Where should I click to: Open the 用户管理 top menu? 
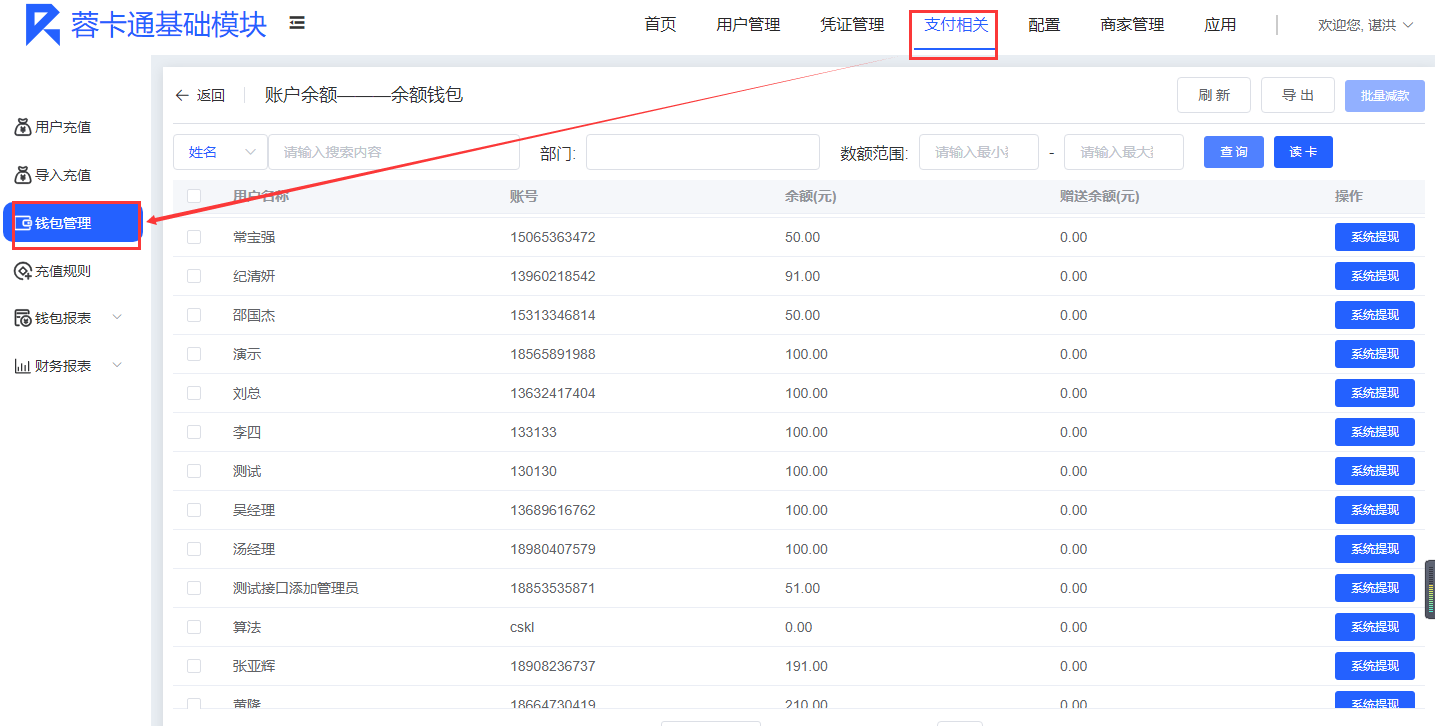point(748,25)
